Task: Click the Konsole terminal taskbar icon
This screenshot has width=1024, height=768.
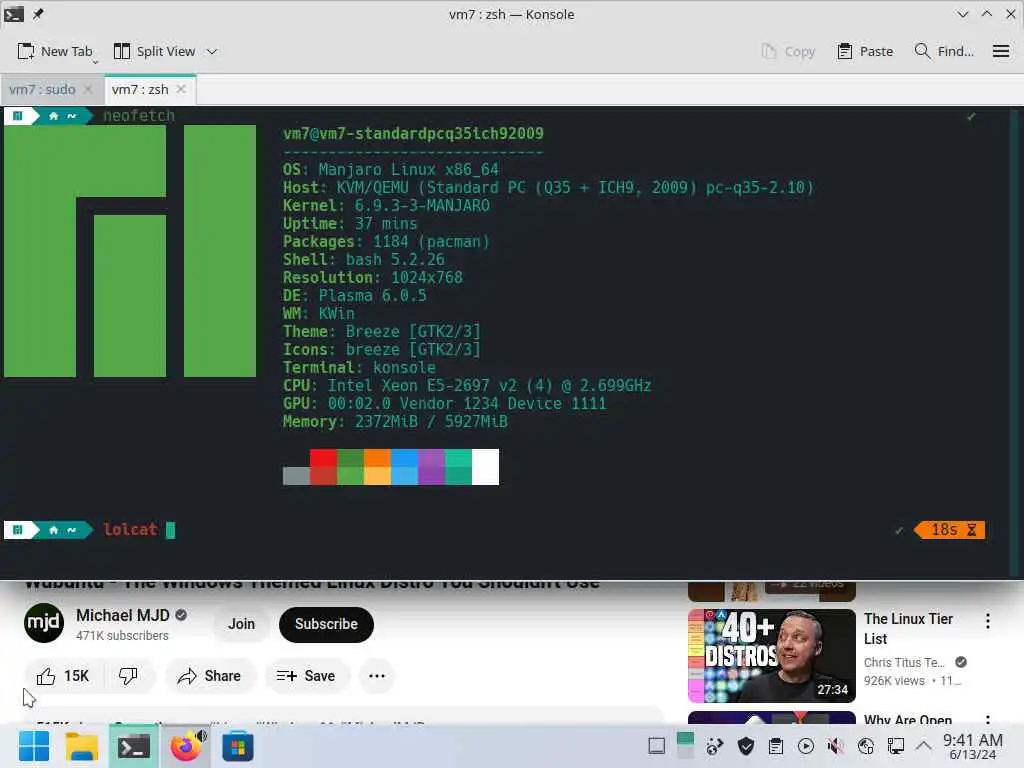Action: (133, 746)
